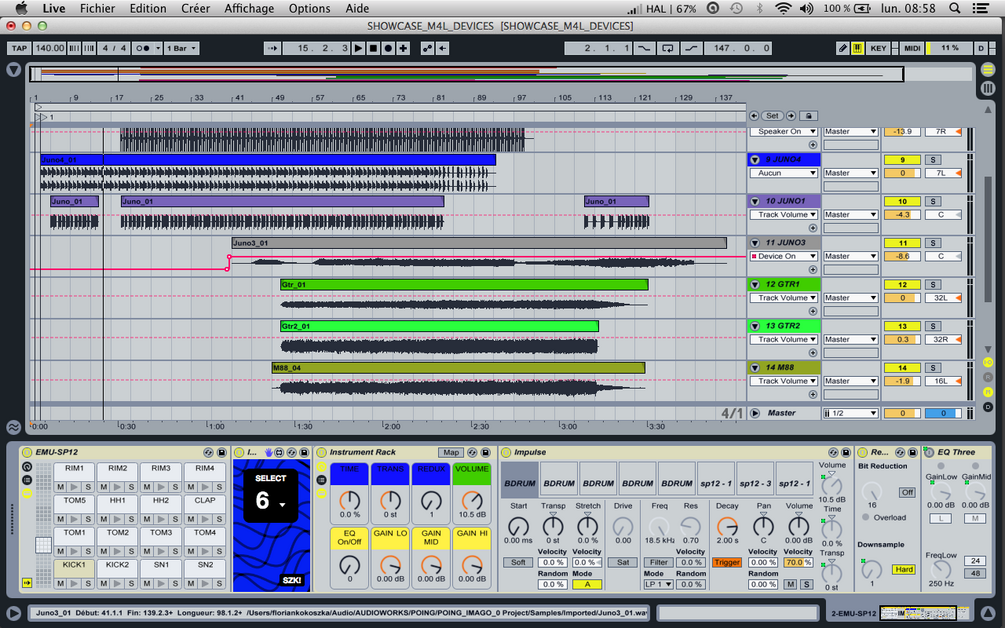Click Map button in Instrument Rack
The width and height of the screenshot is (1005, 628).
[451, 452]
